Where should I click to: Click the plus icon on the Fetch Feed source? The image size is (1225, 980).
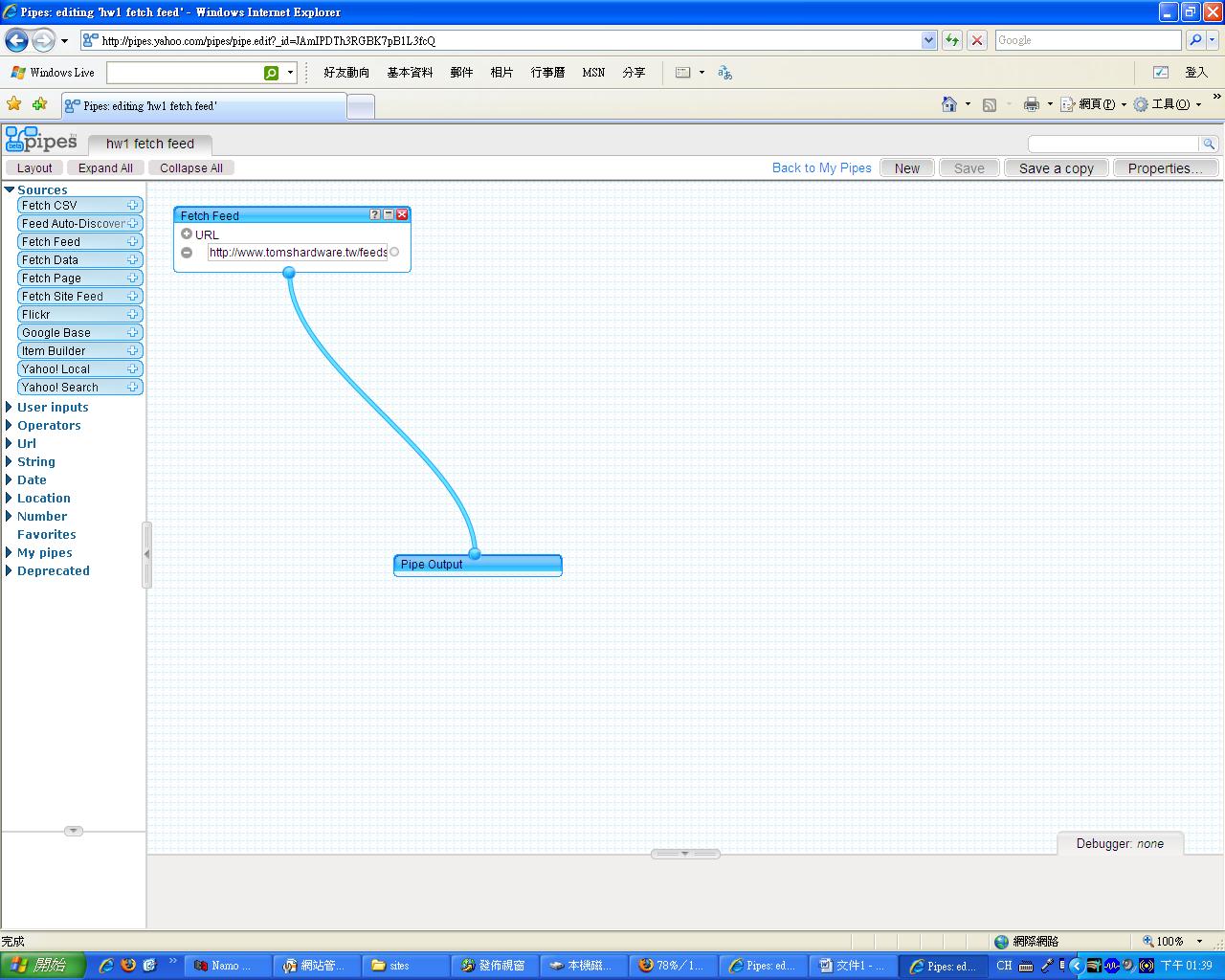coord(133,241)
